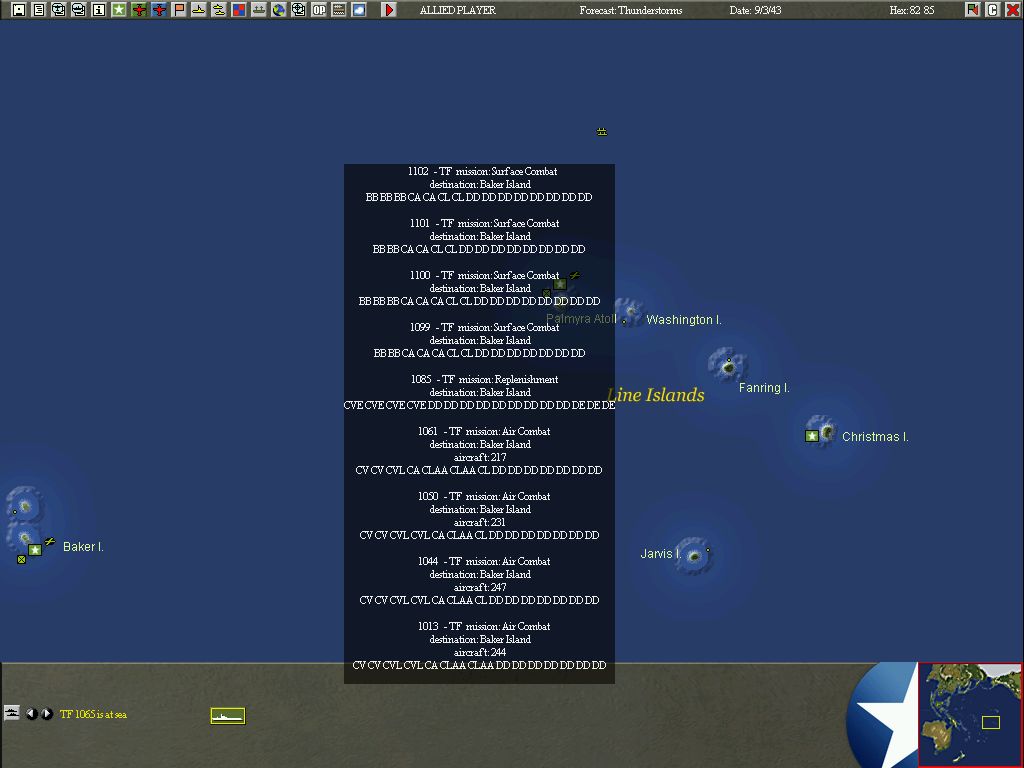Click TF 1085 Replenishment entry
This screenshot has width=1024, height=768.
479,392
